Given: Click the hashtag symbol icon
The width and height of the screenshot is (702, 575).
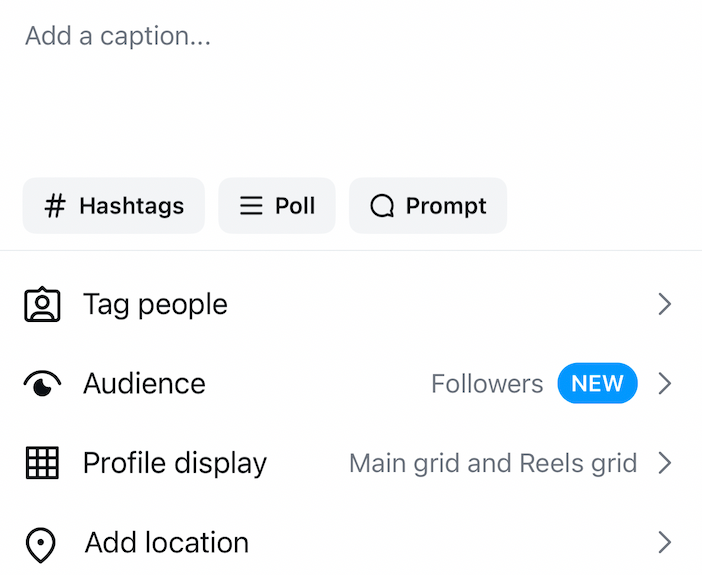Looking at the screenshot, I should coord(56,206).
